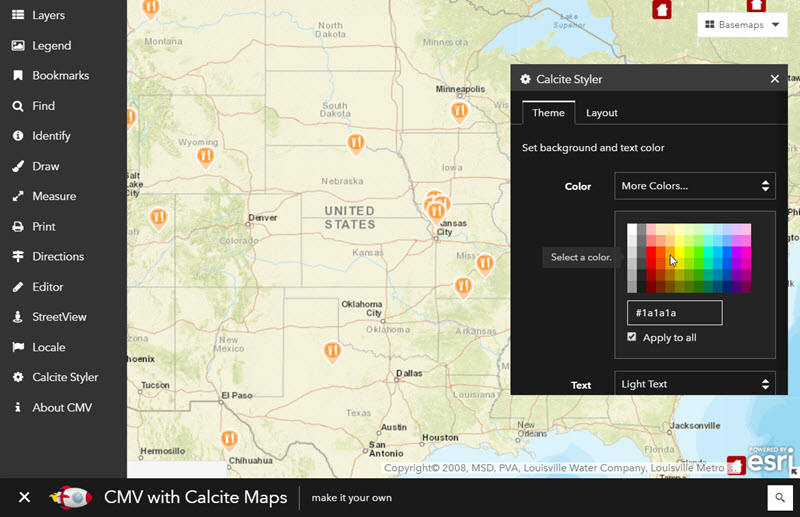Viewport: 800px width, 517px height.
Task: Click the Locale flag icon
Action: tap(18, 347)
